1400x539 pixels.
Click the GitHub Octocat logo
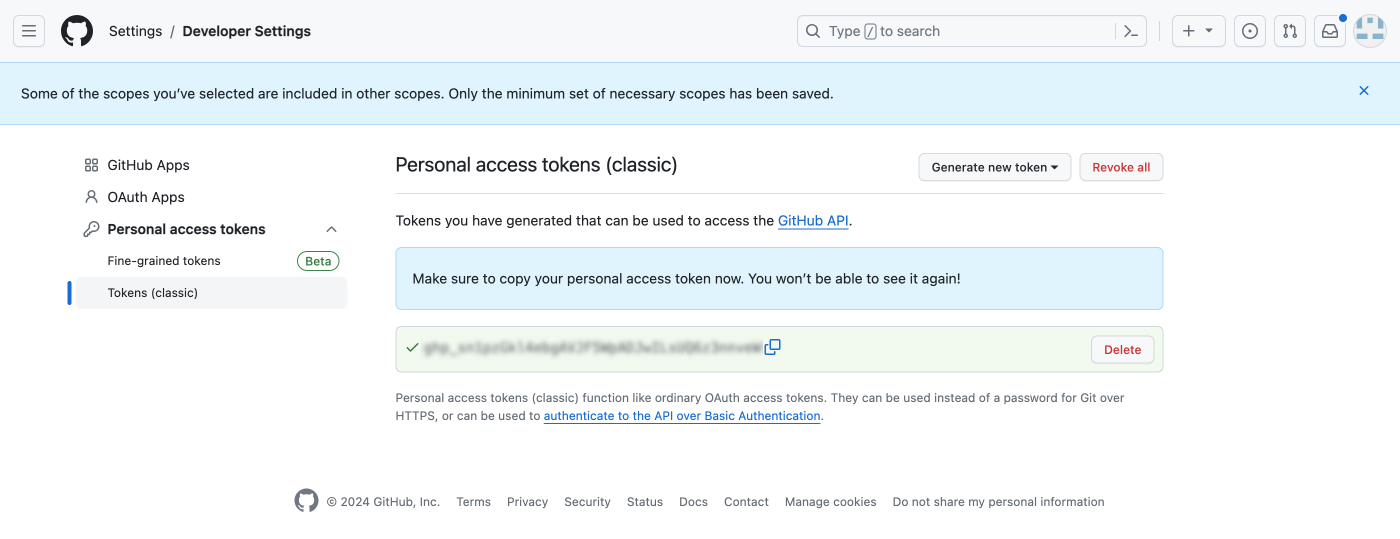[x=77, y=31]
